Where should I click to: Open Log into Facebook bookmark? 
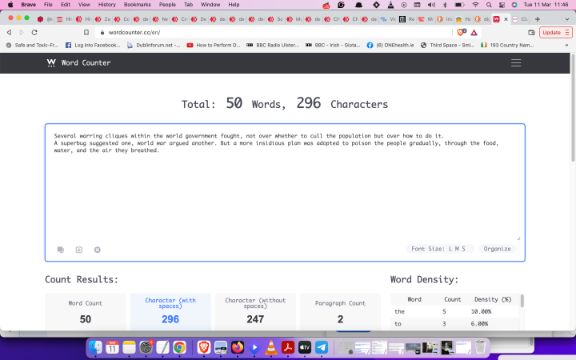93,45
